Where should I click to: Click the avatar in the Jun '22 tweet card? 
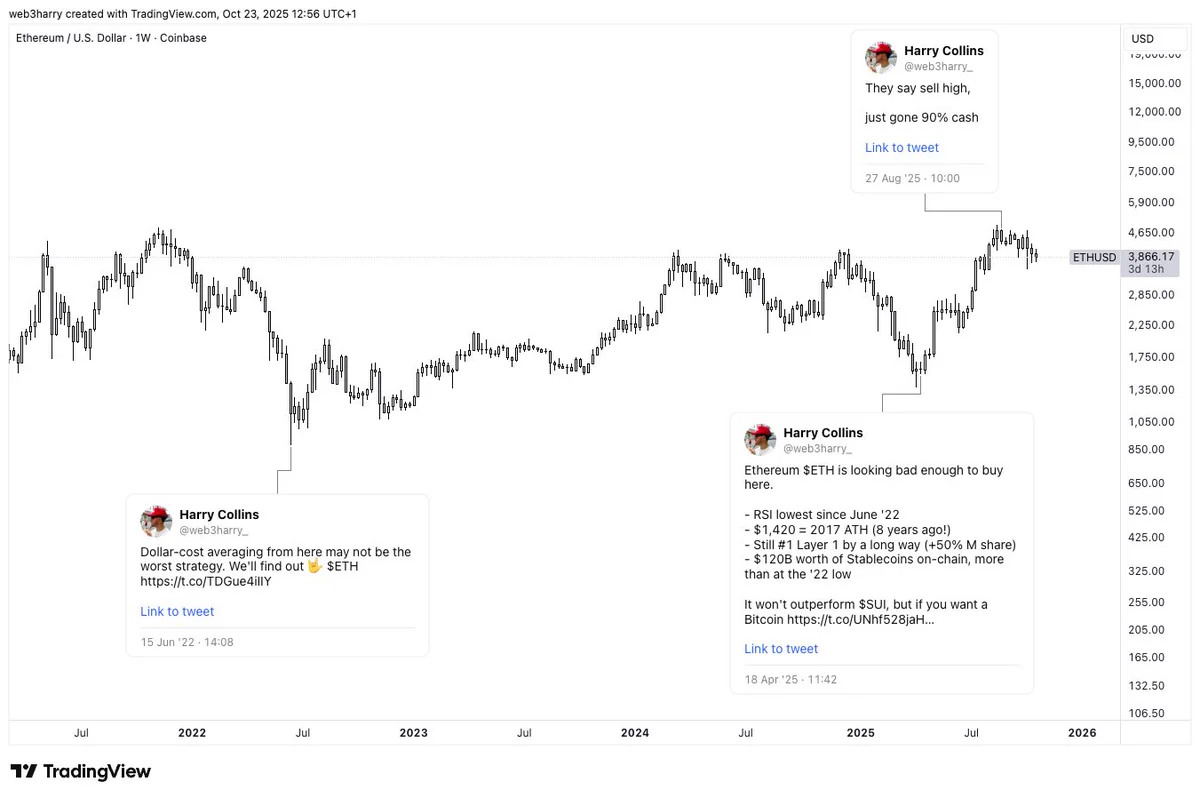(x=156, y=521)
